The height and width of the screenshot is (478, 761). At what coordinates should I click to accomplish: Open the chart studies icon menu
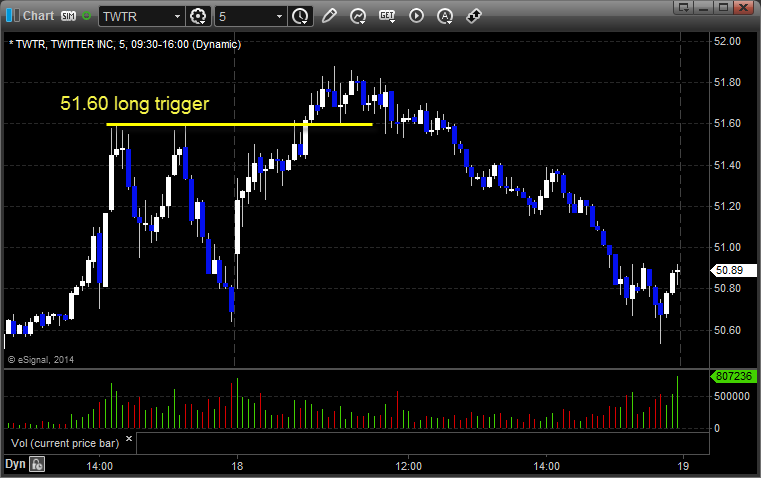pos(358,16)
